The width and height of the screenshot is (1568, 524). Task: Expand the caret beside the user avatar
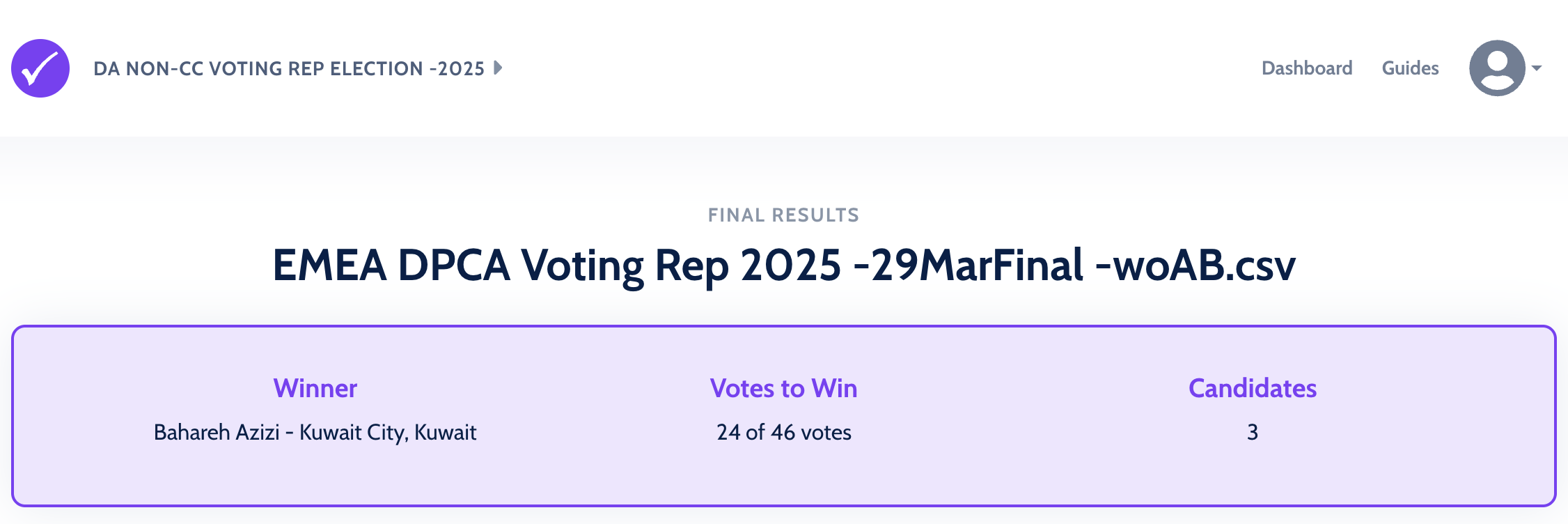click(x=1537, y=68)
